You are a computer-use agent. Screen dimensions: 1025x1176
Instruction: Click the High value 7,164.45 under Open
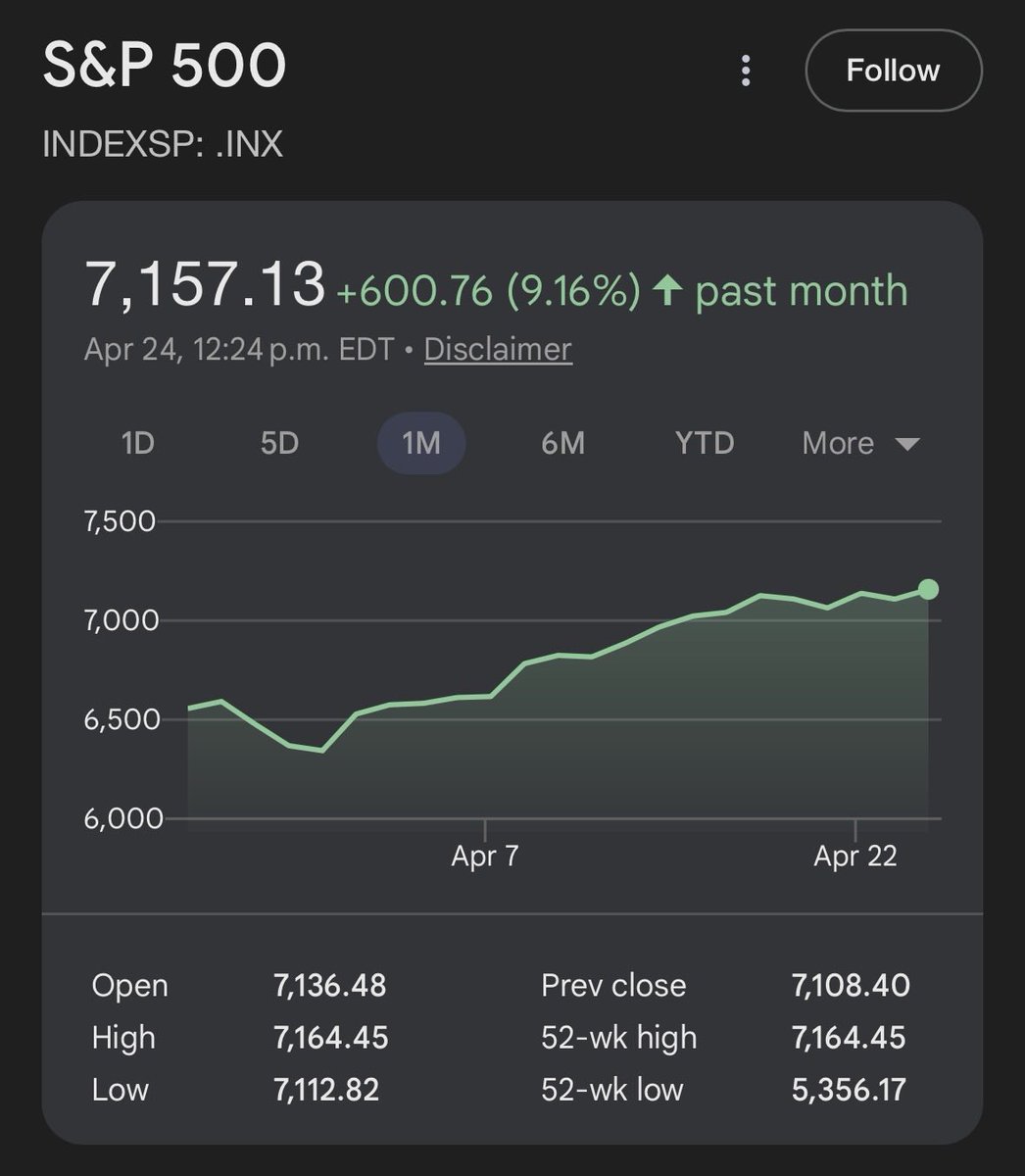[331, 1038]
